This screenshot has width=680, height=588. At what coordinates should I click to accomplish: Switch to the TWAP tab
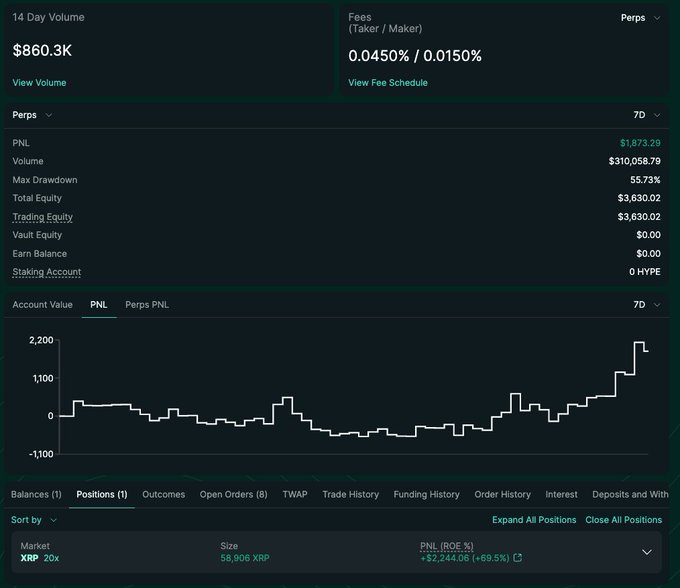tap(295, 494)
